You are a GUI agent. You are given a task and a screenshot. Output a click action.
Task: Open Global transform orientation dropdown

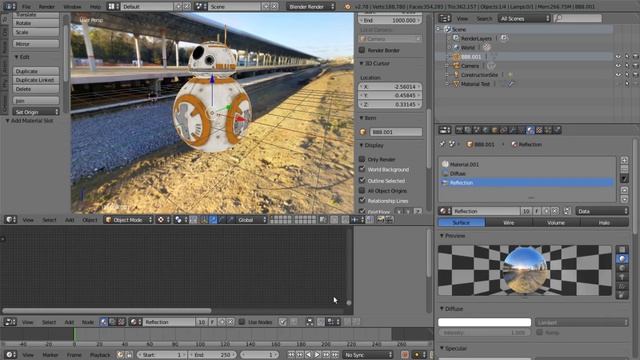click(251, 220)
